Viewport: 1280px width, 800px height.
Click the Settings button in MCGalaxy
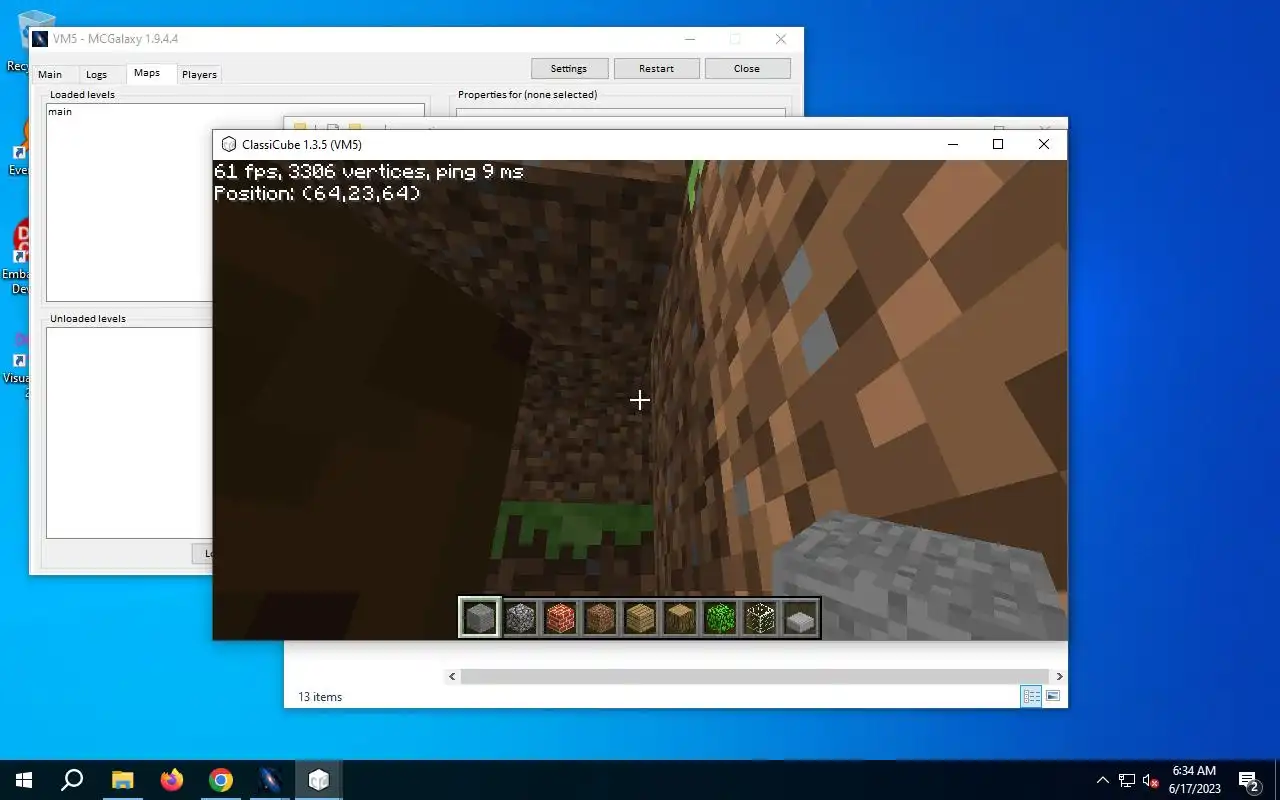point(568,68)
